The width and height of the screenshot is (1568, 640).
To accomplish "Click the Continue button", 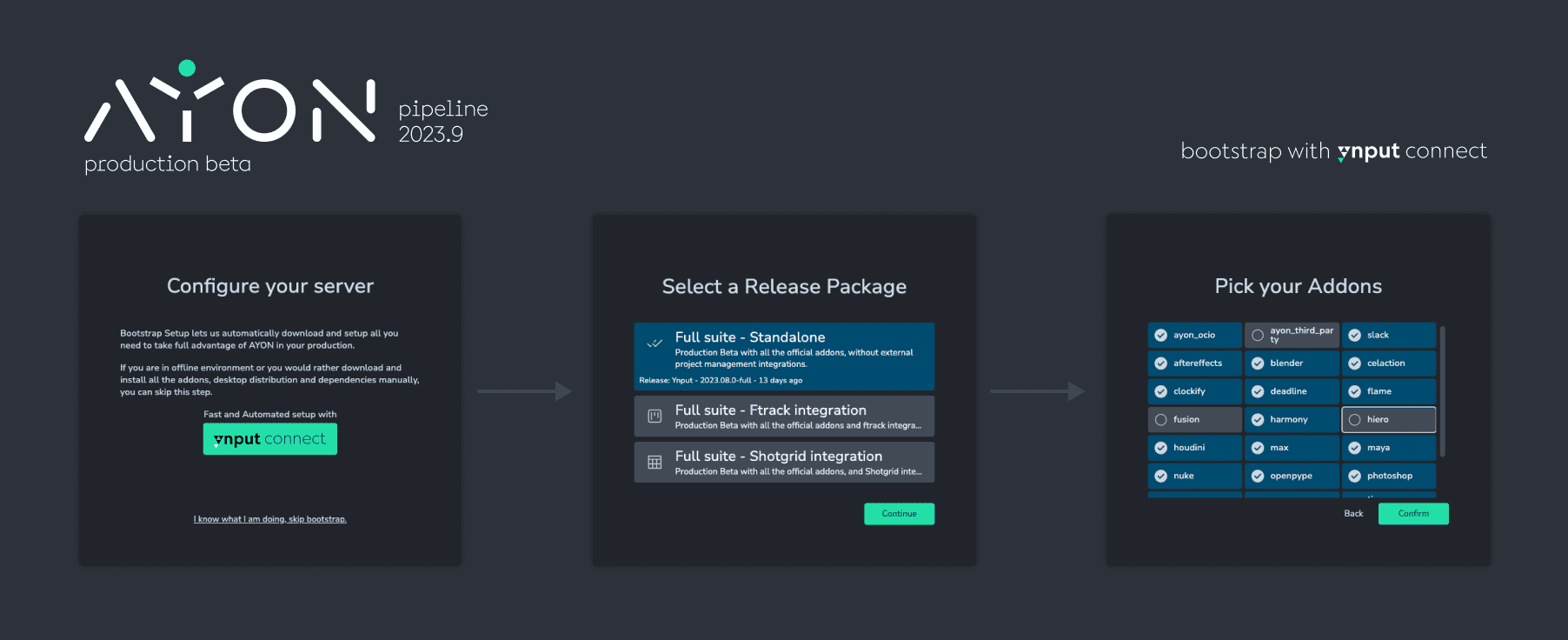I will click(899, 514).
